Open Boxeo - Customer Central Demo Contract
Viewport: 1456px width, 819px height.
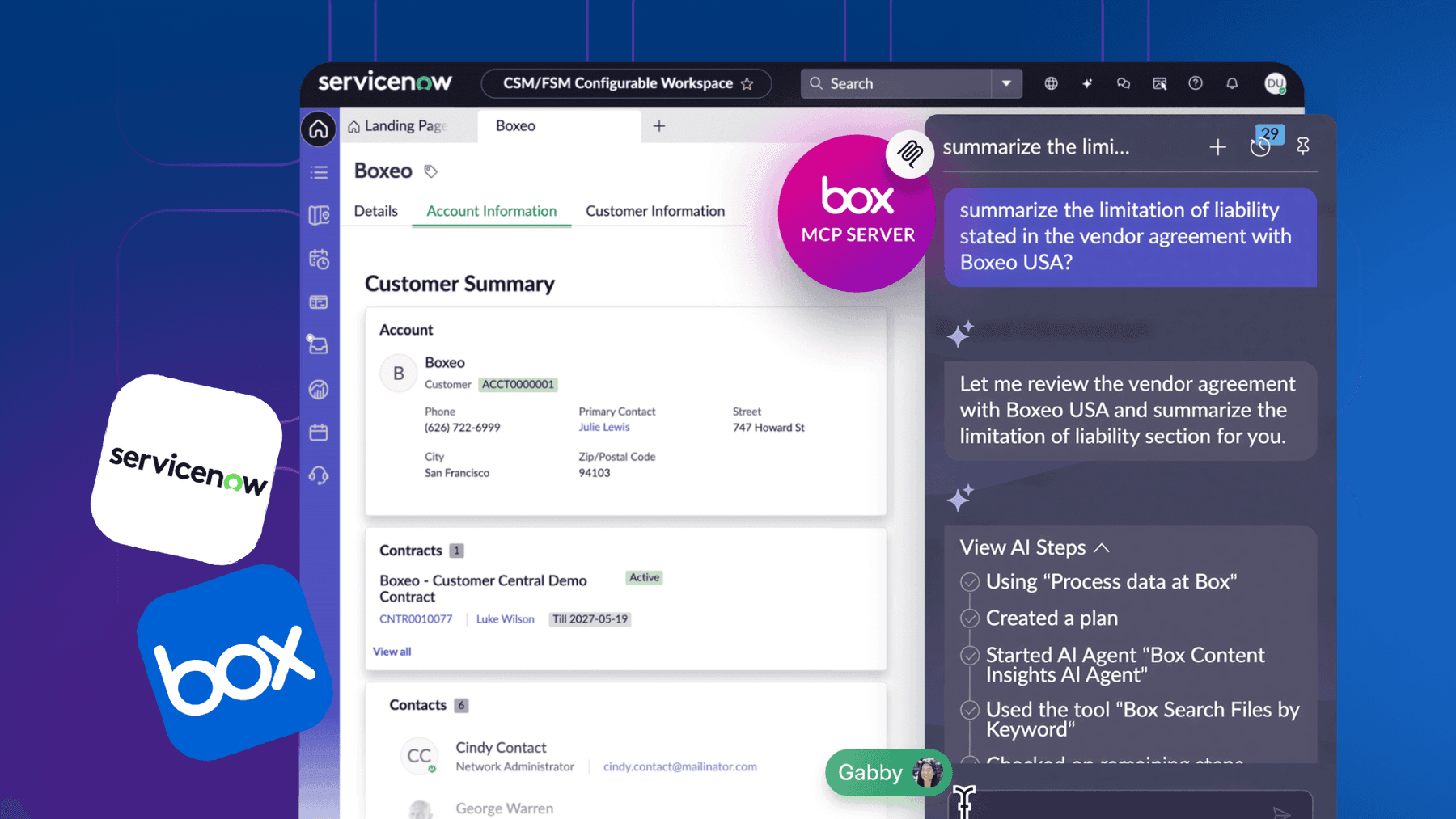point(483,589)
